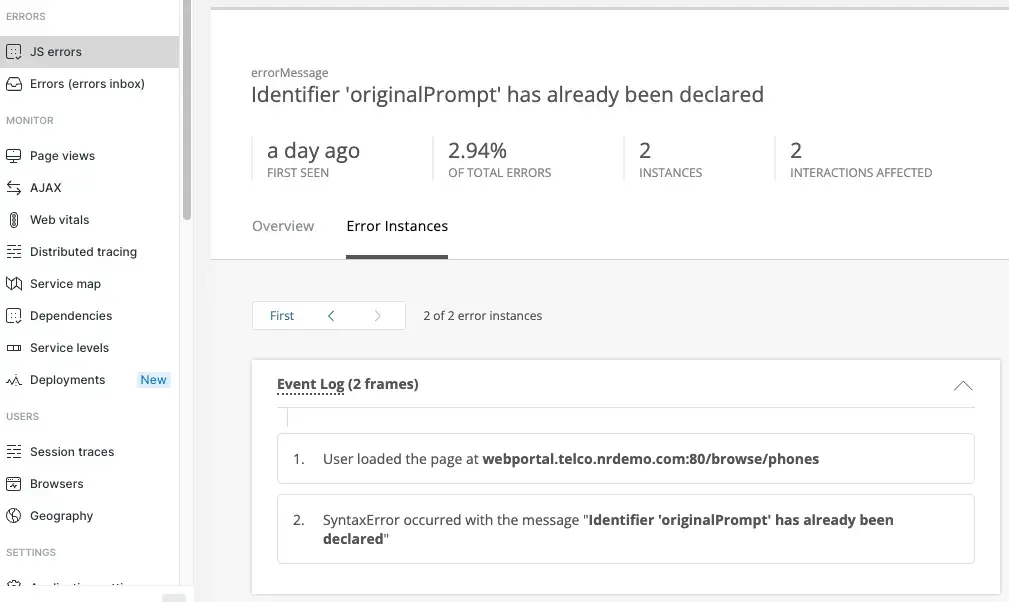The image size is (1009, 602).
Task: Click the JS errors sidebar icon
Action: [14, 52]
